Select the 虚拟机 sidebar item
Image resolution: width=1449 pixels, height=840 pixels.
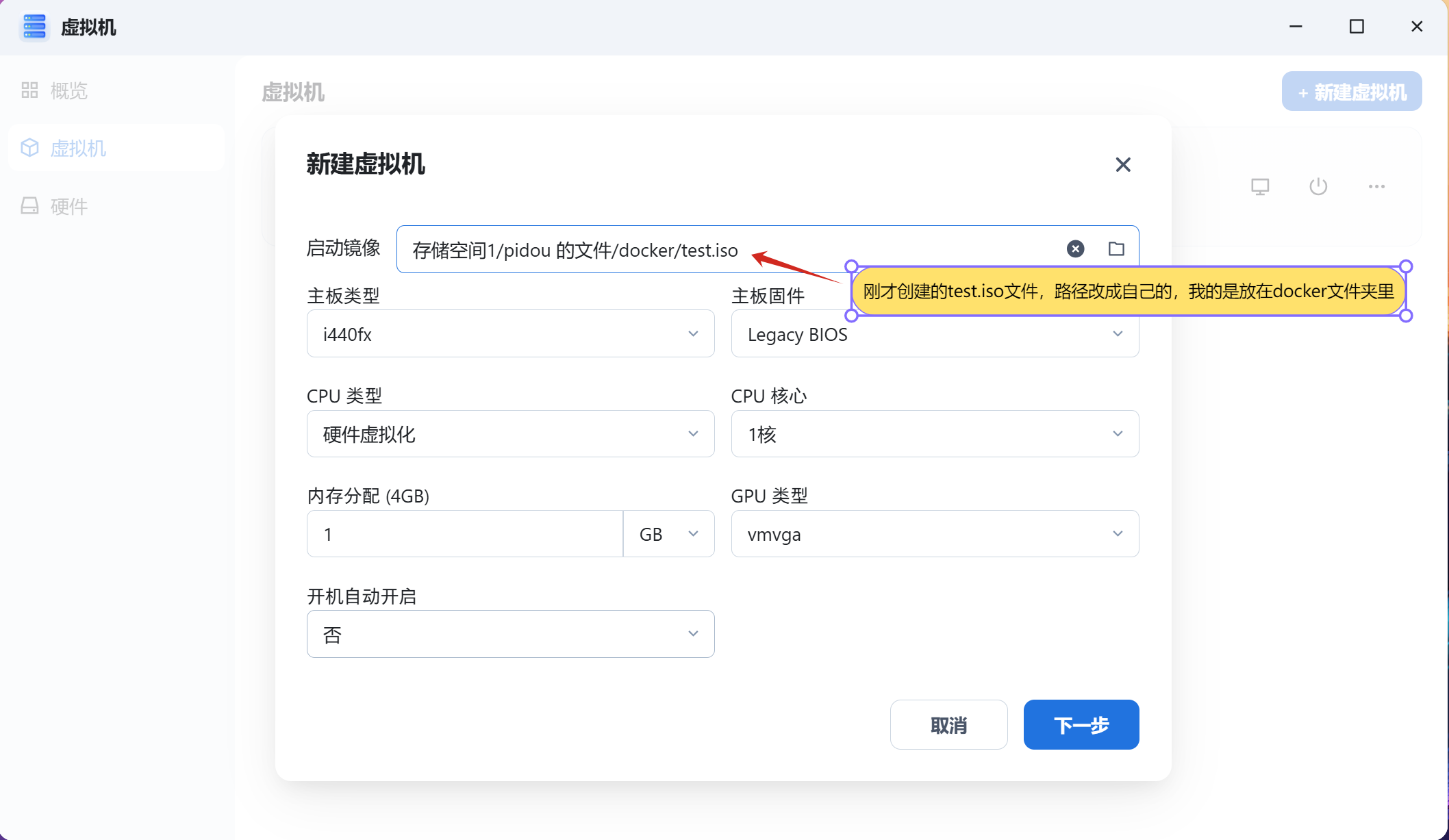[x=77, y=148]
